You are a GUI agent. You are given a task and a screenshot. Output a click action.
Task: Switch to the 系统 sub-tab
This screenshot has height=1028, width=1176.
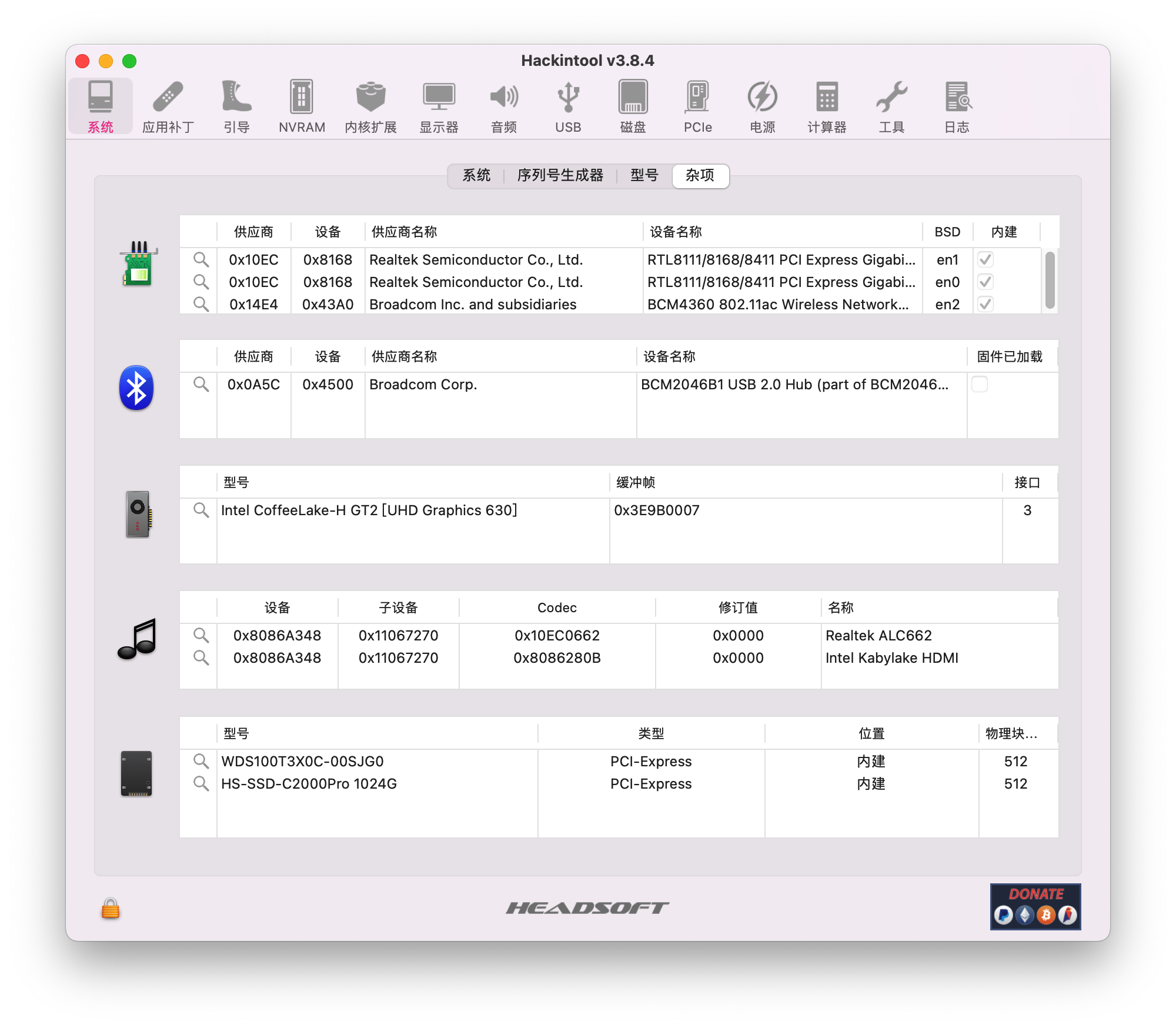point(476,175)
